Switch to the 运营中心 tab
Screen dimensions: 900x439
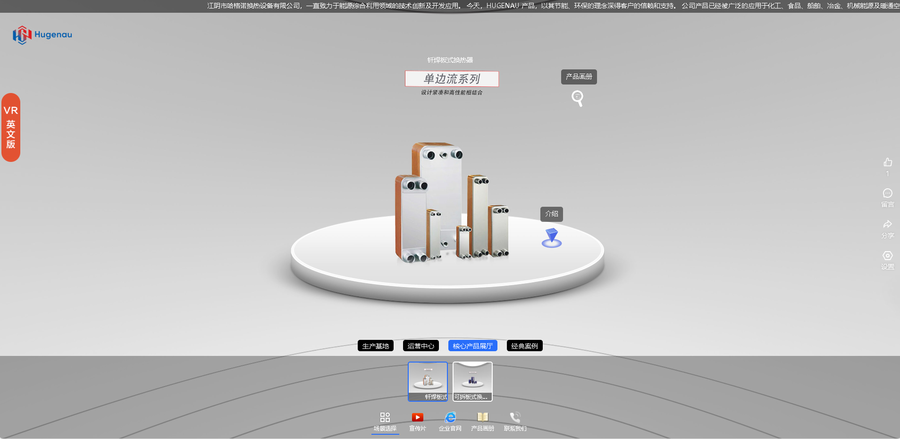pyautogui.click(x=421, y=346)
